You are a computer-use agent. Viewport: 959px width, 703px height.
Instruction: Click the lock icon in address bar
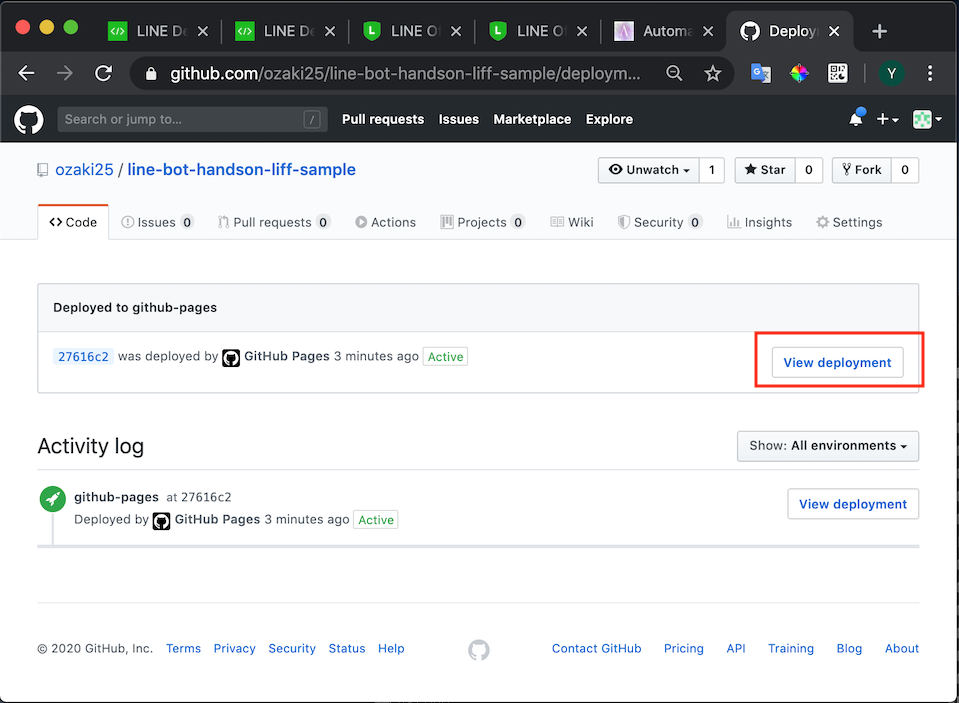pyautogui.click(x=150, y=74)
